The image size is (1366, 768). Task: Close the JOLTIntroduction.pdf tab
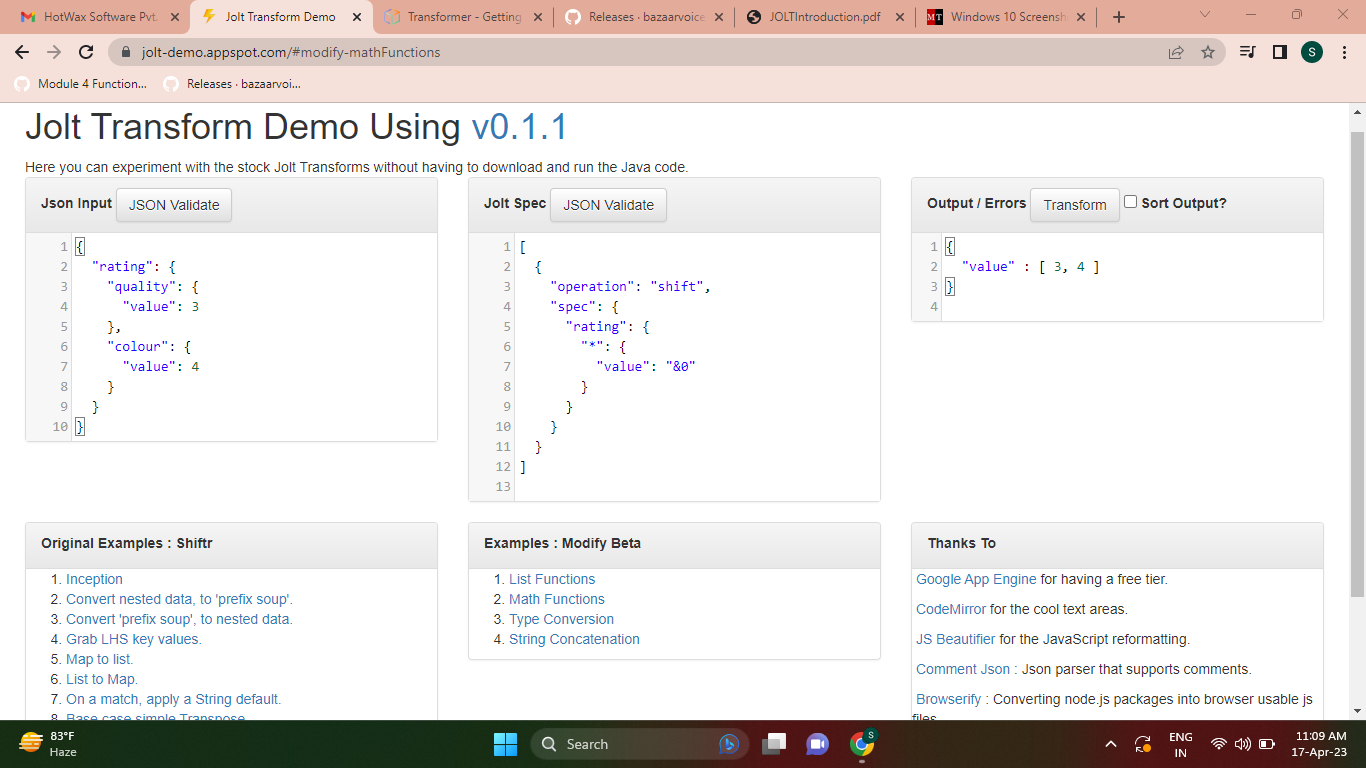point(900,17)
